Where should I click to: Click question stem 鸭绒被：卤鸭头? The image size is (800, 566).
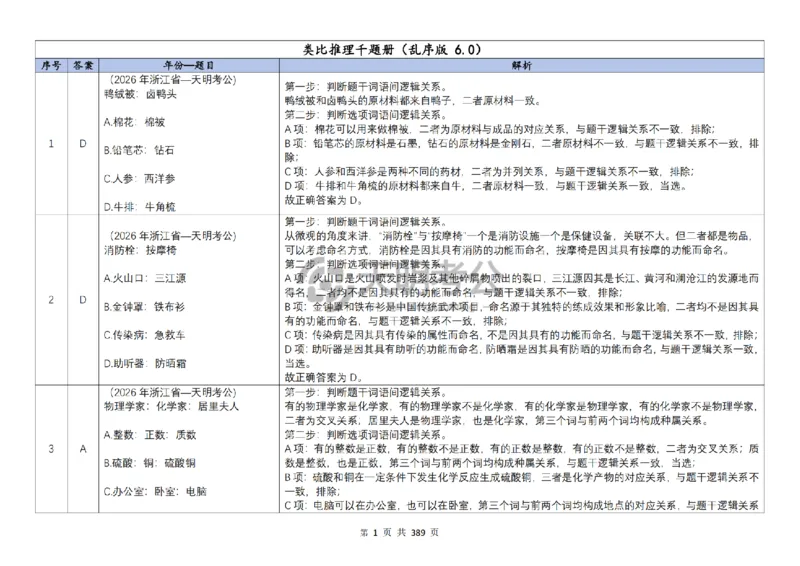click(140, 94)
